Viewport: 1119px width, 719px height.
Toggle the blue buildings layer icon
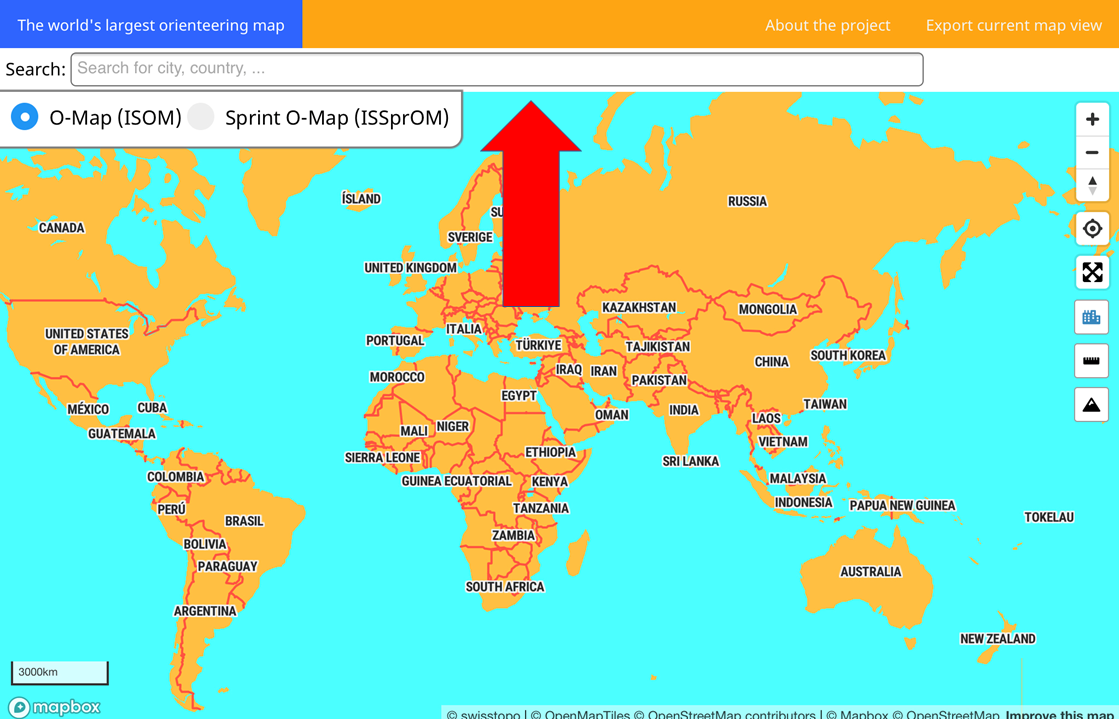point(1092,317)
